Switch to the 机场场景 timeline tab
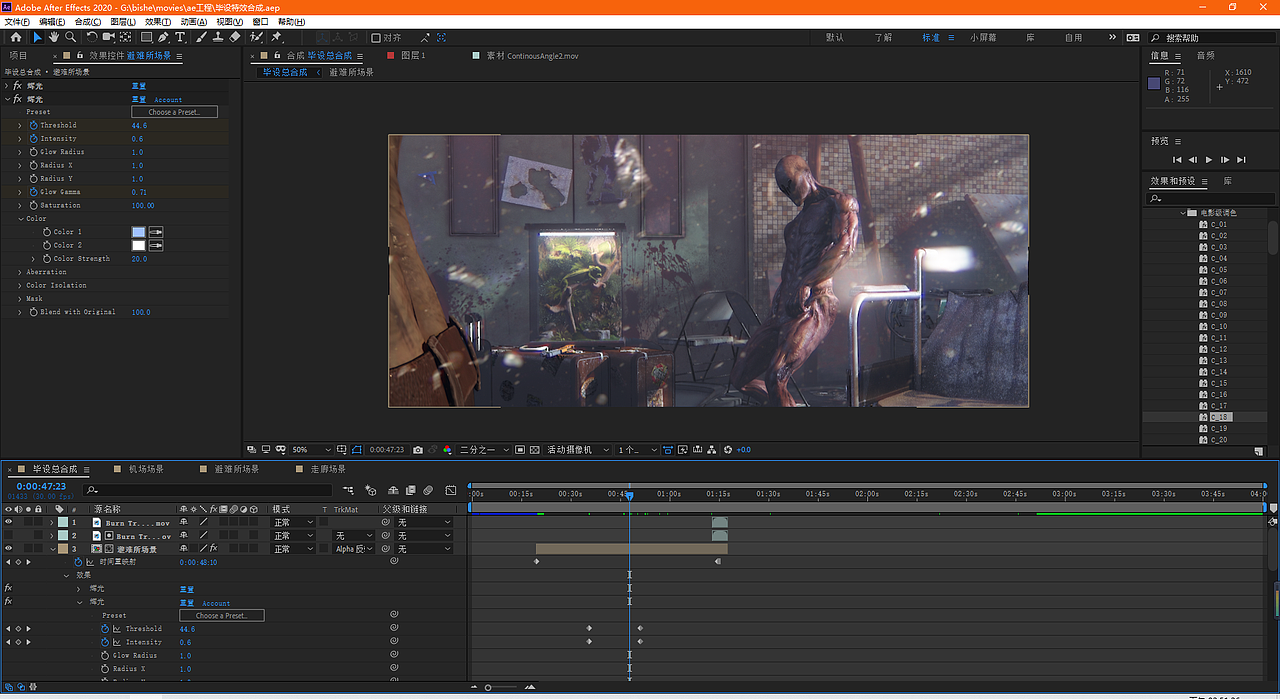Viewport: 1280px width, 699px height. point(148,469)
